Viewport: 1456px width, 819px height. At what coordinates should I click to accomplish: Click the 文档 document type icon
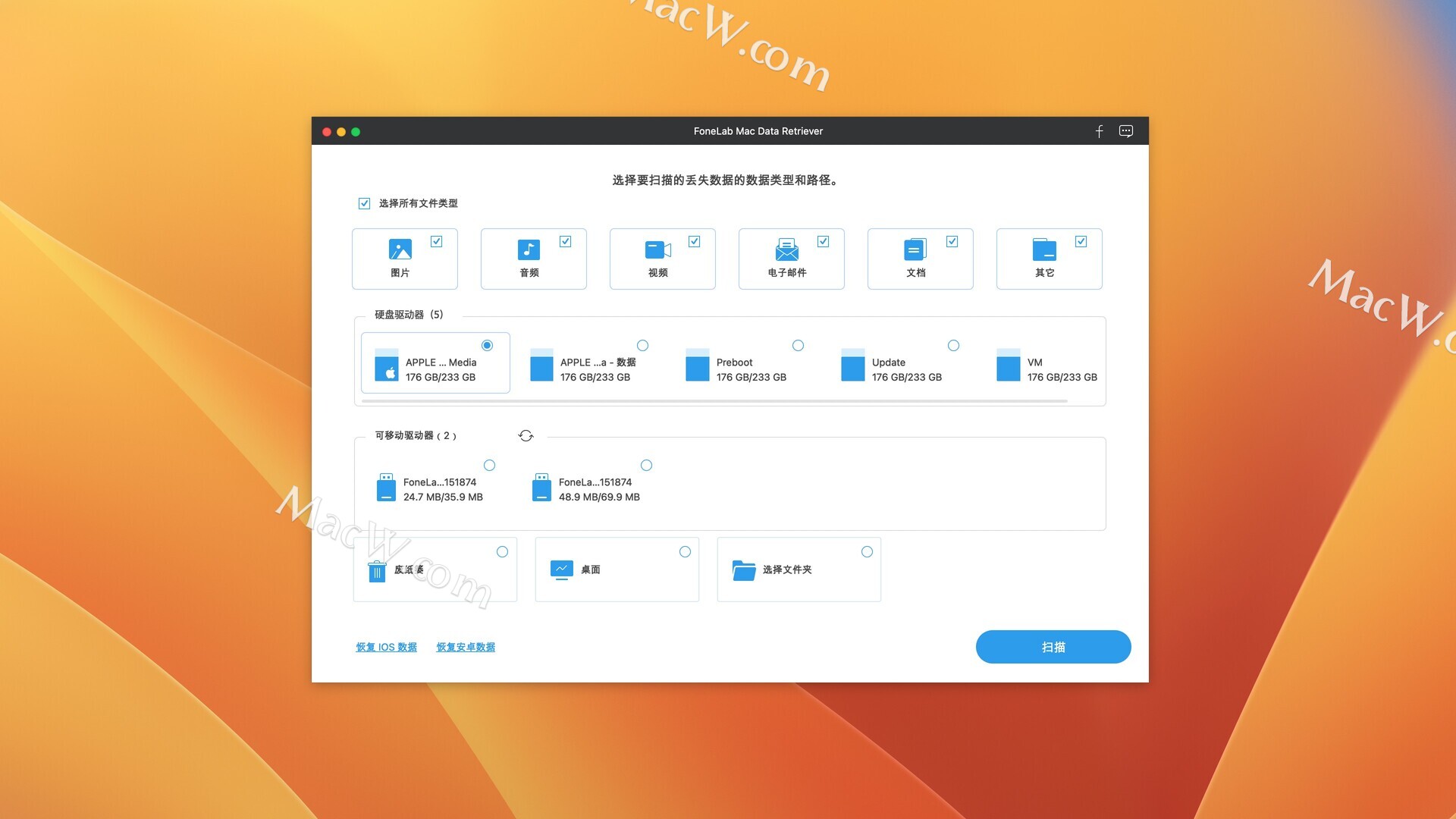pos(915,249)
